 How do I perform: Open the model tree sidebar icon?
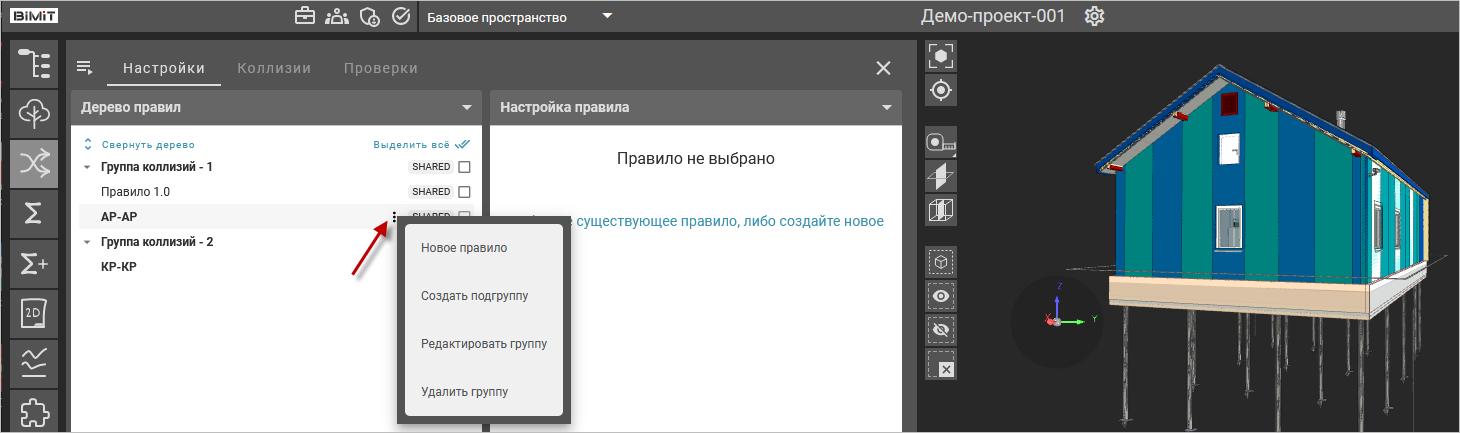pyautogui.click(x=34, y=63)
